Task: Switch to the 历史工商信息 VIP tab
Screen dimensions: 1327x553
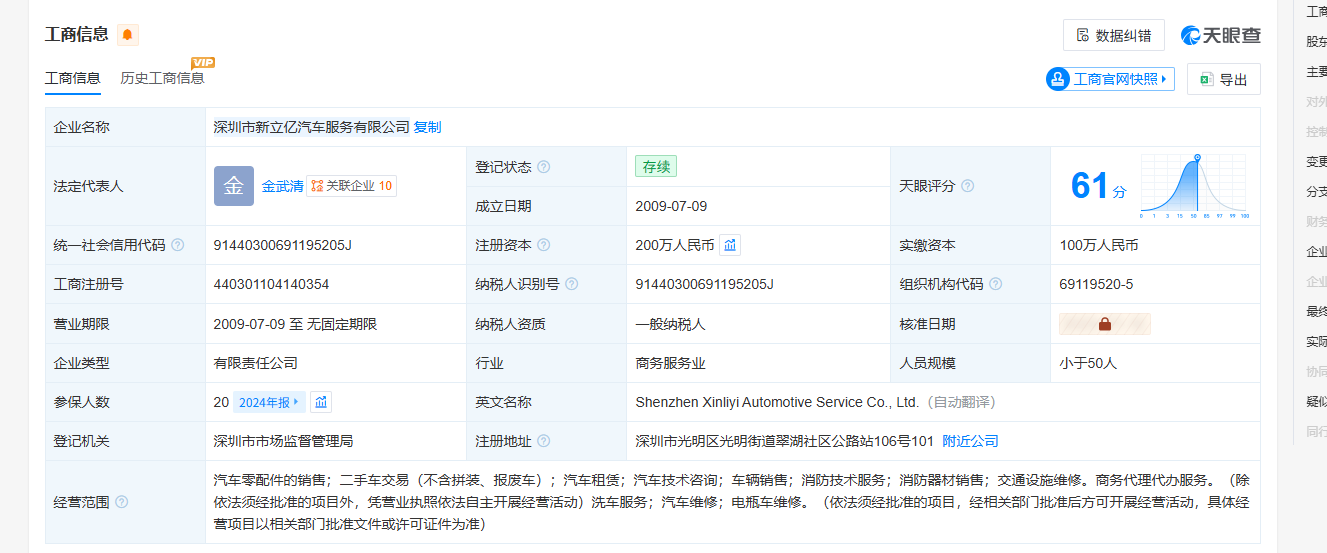Action: tap(162, 78)
